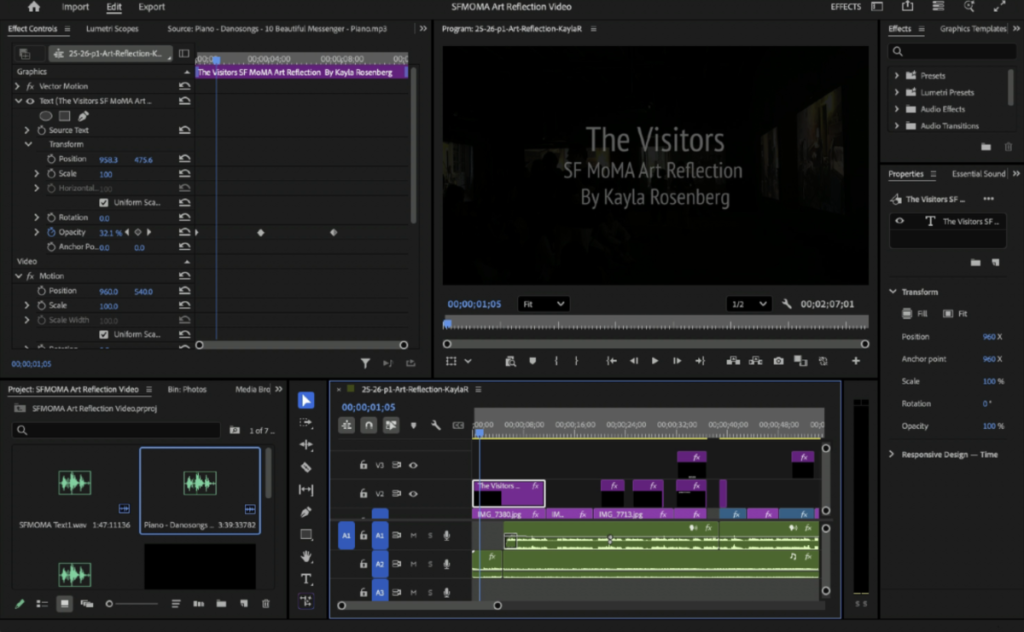Click the Add Marker icon in Program monitor
The width and height of the screenshot is (1024, 632).
coord(532,361)
